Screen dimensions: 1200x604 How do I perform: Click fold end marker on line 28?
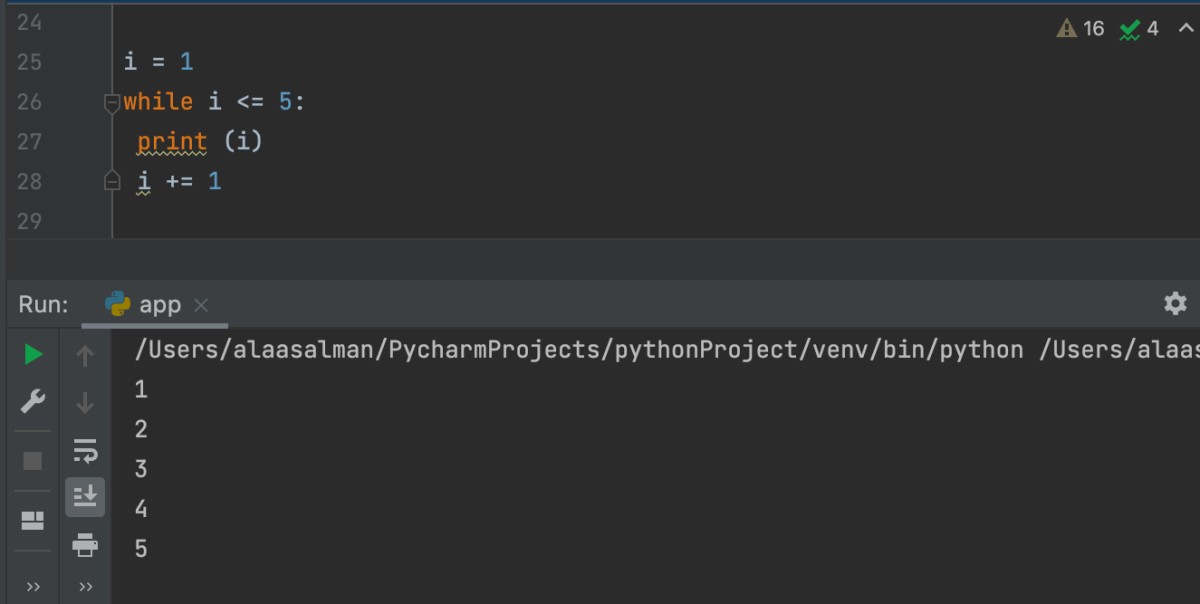[112, 181]
